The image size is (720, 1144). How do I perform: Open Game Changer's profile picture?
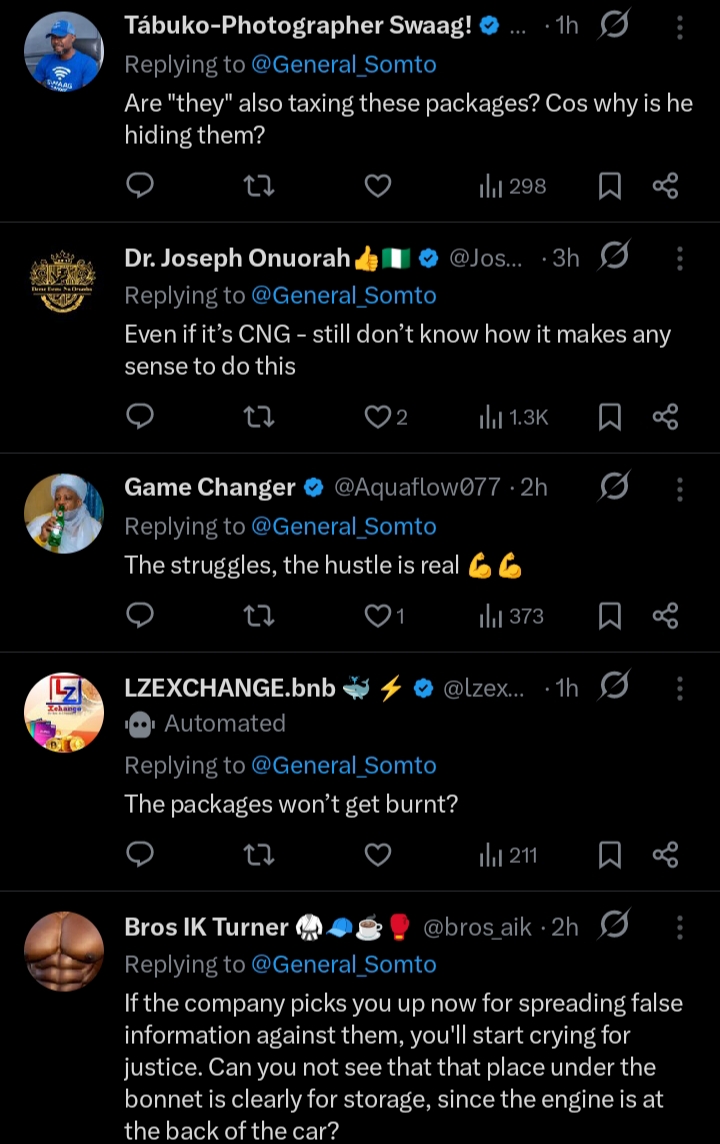[x=63, y=513]
